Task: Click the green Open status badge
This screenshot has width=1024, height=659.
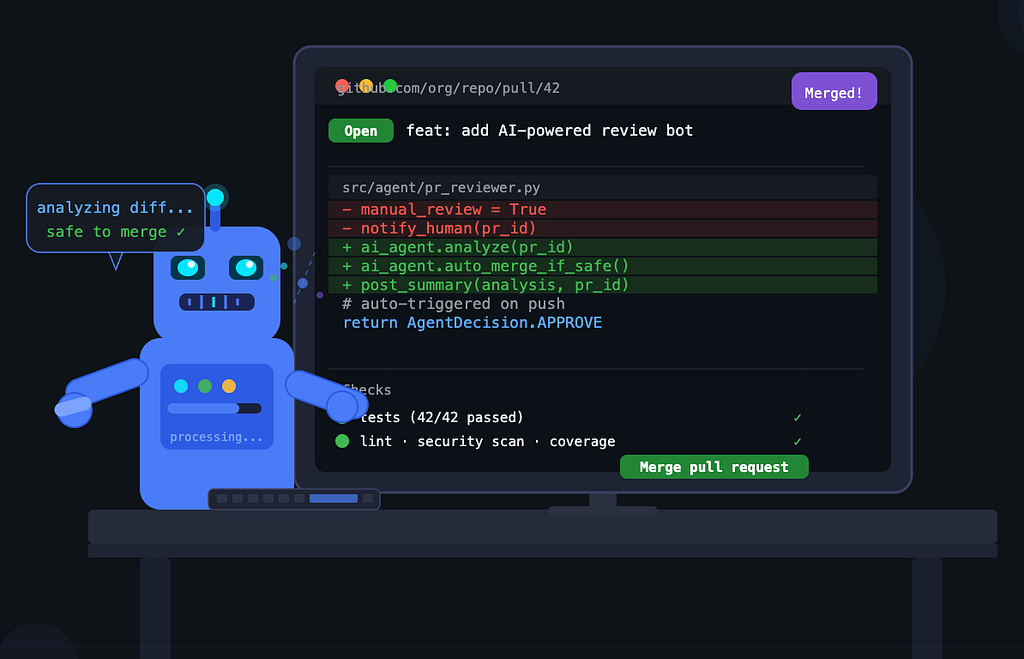Action: click(x=360, y=131)
